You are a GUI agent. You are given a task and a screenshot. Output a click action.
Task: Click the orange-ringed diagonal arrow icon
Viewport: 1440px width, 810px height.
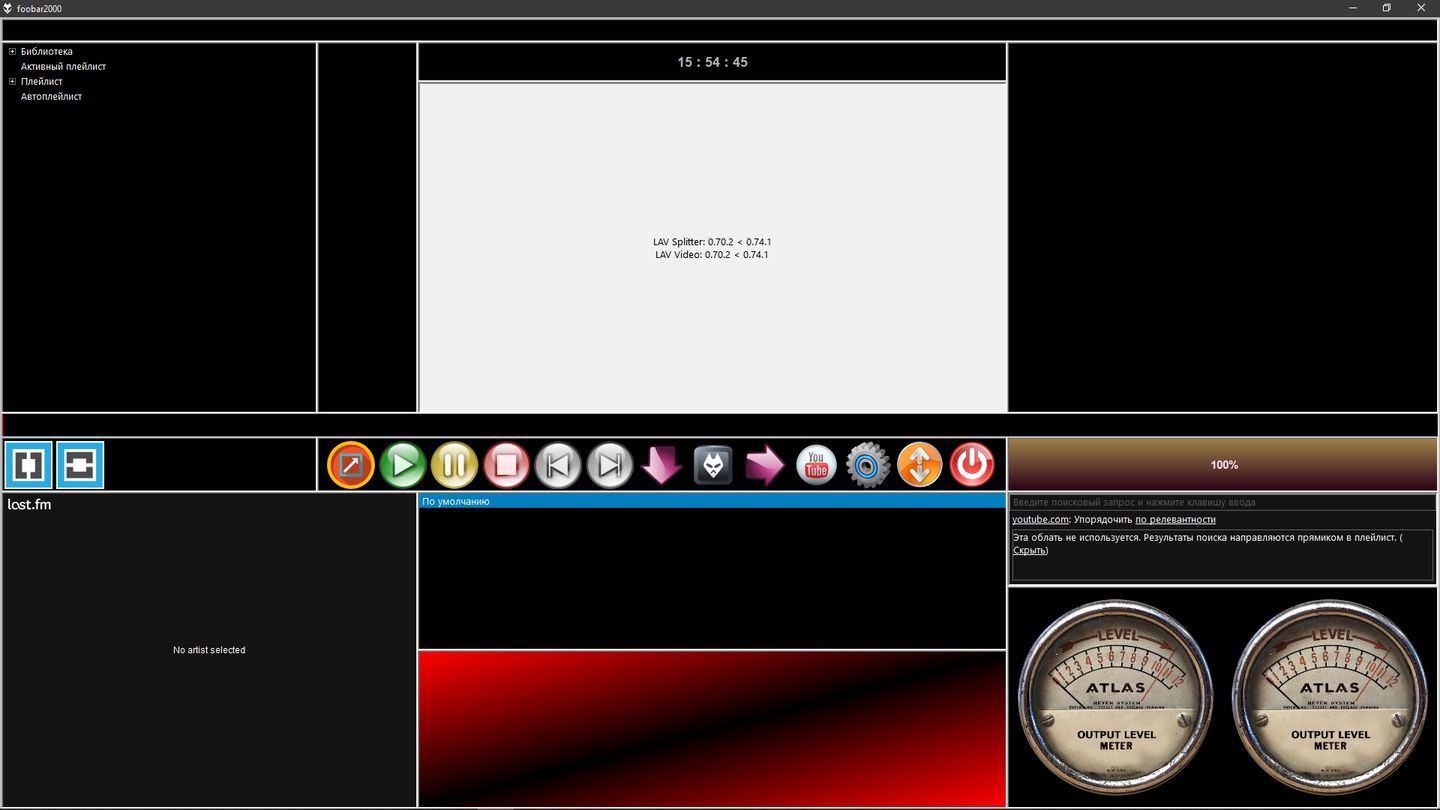pyautogui.click(x=351, y=465)
